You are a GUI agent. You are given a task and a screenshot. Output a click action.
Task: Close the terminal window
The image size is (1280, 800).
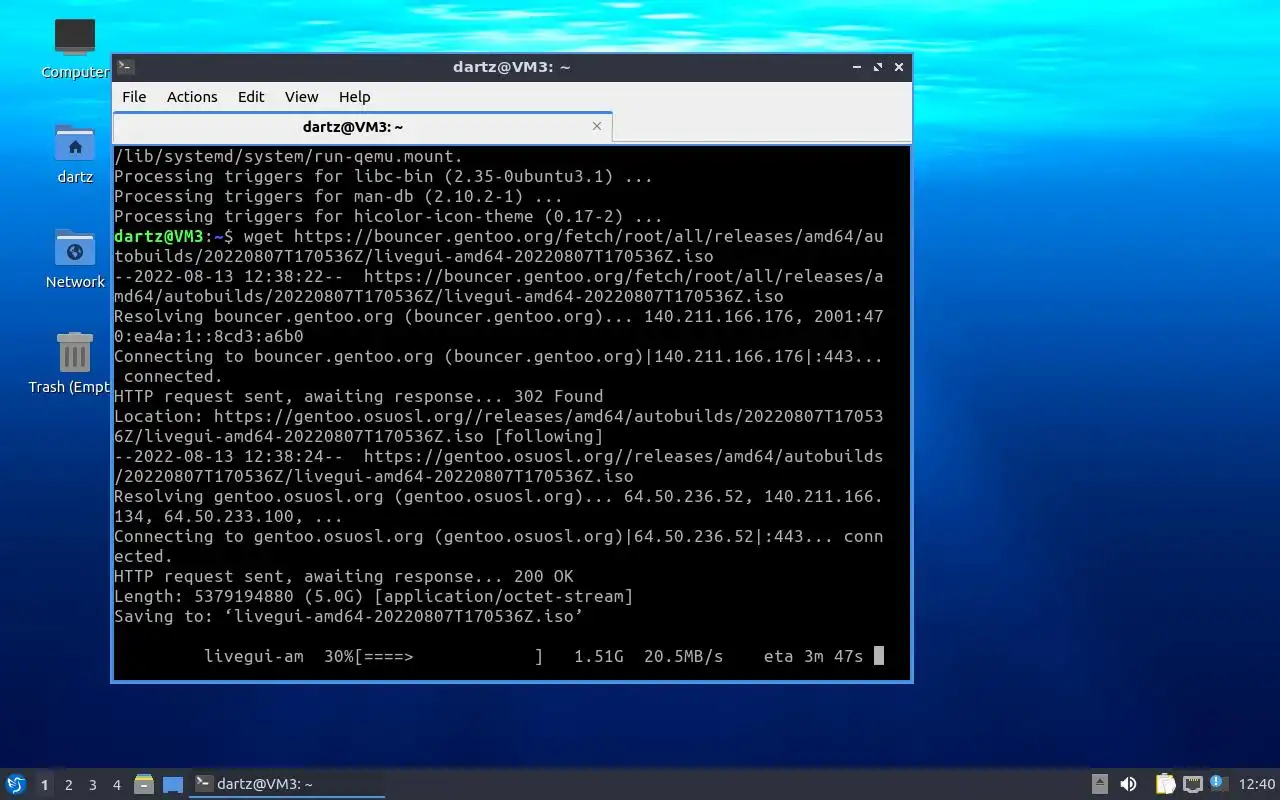tap(899, 67)
